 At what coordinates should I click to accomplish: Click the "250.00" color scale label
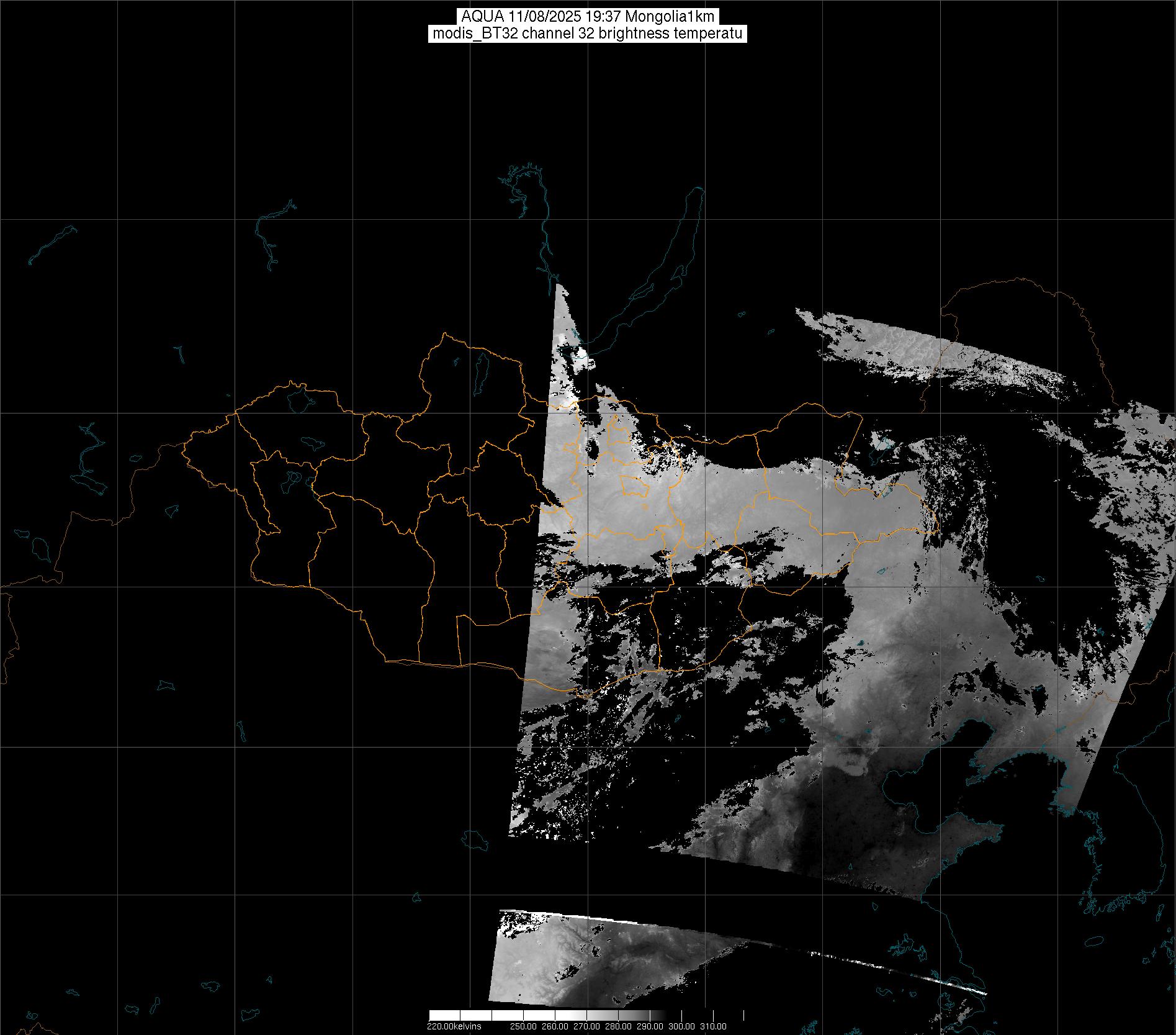(523, 1026)
